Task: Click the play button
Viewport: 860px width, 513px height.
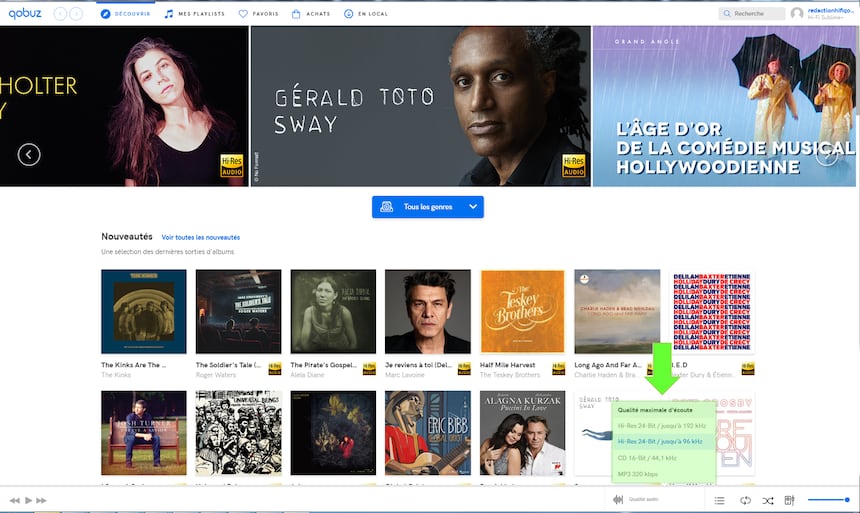Action: point(29,500)
